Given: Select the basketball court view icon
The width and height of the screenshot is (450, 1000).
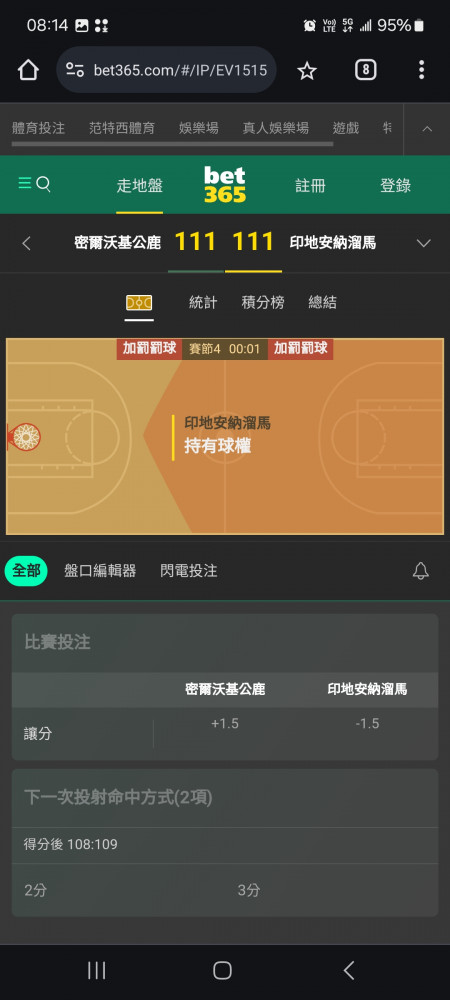Looking at the screenshot, I should (x=139, y=302).
